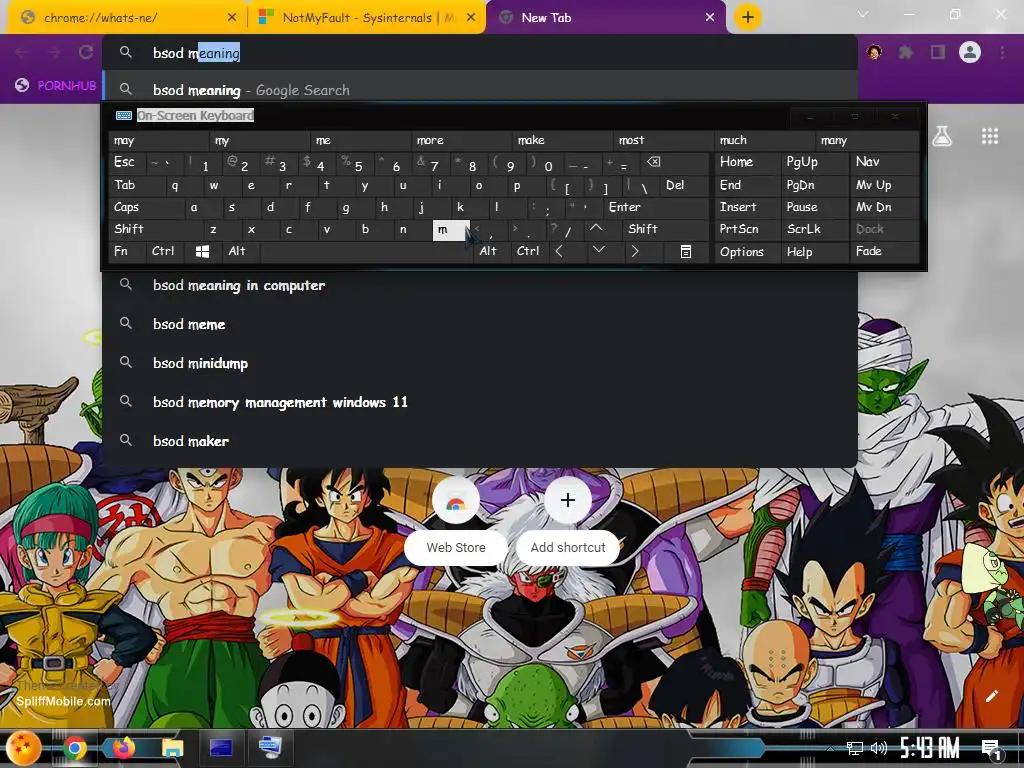Tap the Home key on On-Screen Keyboard

point(747,163)
